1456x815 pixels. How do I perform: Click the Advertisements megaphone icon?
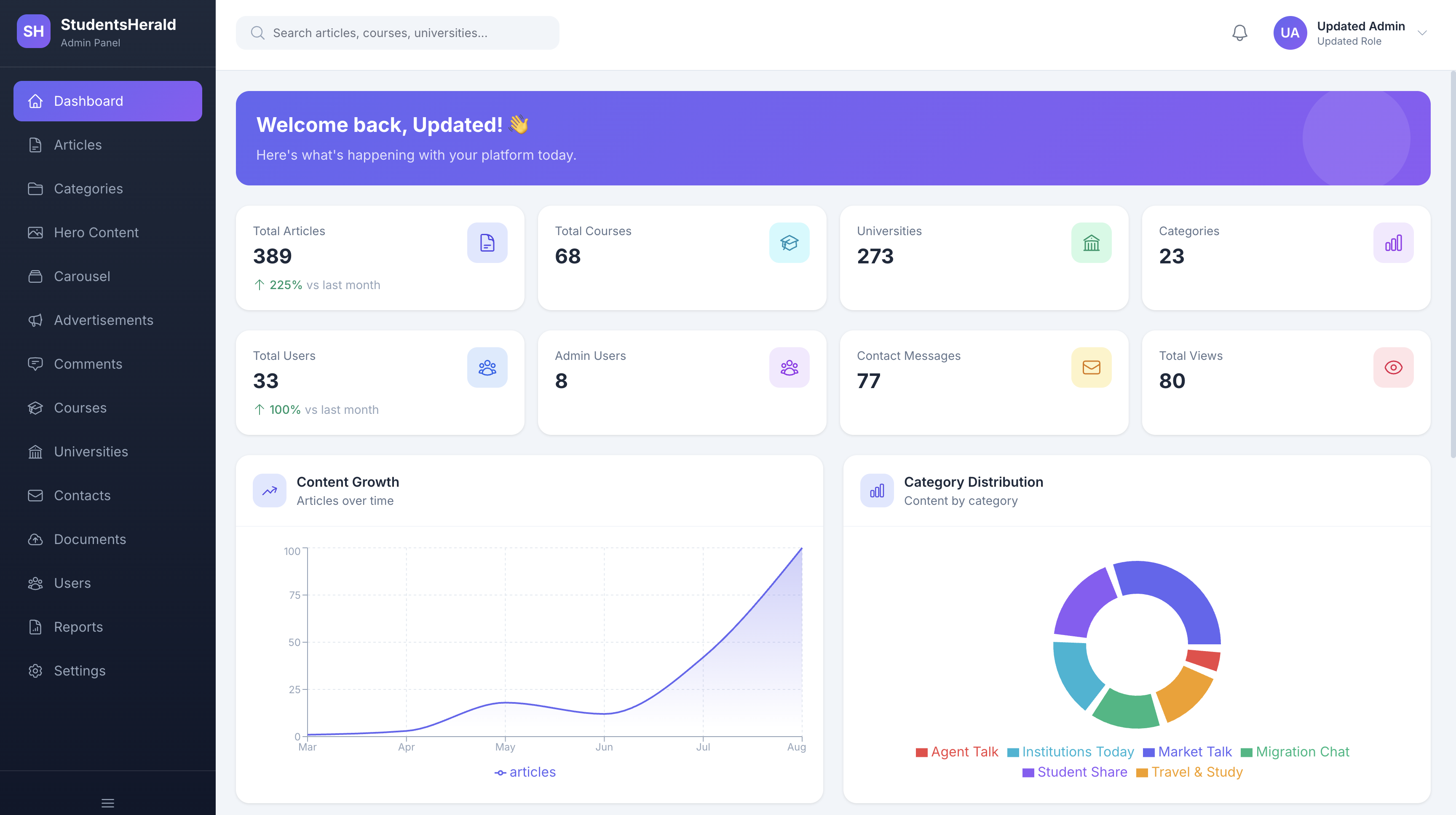36,320
